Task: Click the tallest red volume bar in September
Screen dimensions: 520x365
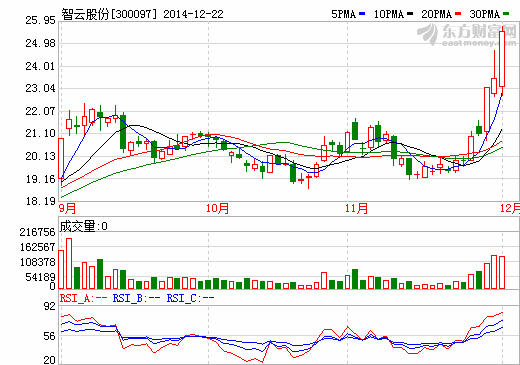Action: click(69, 263)
